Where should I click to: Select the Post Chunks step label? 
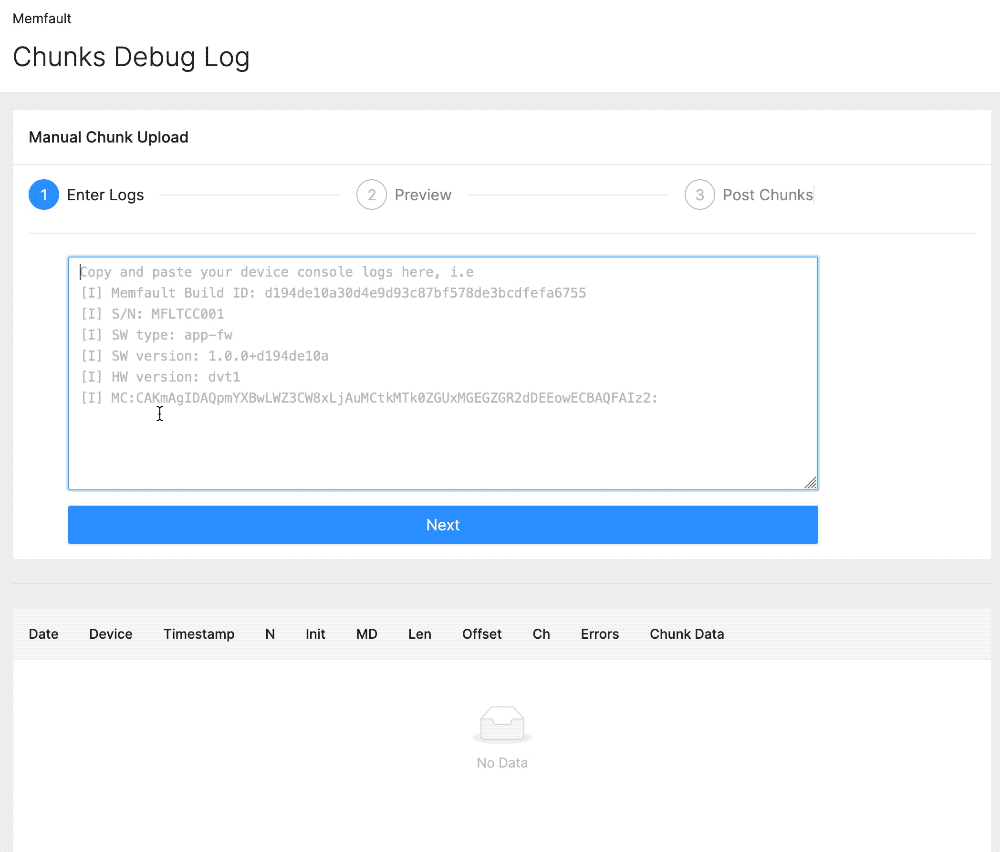coord(767,195)
